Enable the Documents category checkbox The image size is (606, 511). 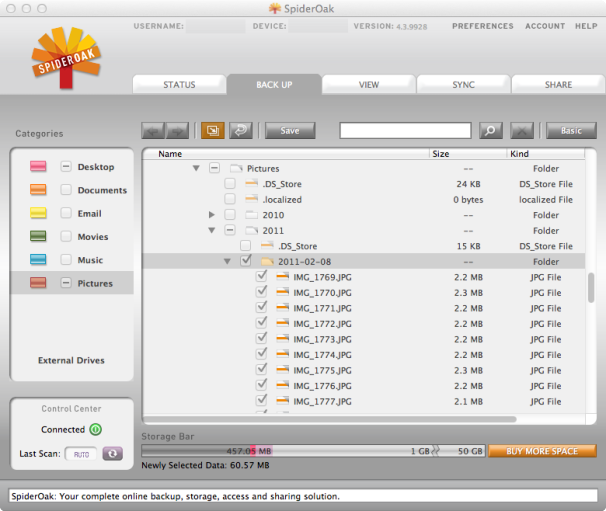click(66, 190)
